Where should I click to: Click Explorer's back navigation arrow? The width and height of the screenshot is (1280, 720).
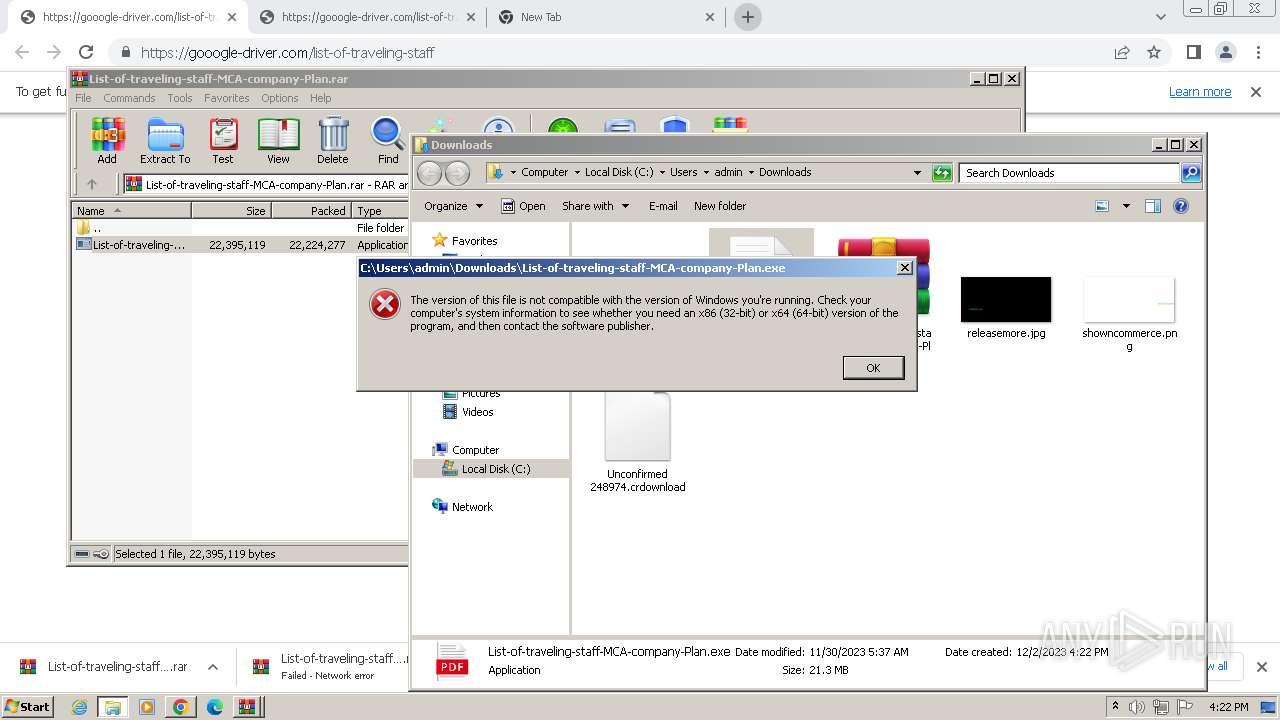point(430,173)
